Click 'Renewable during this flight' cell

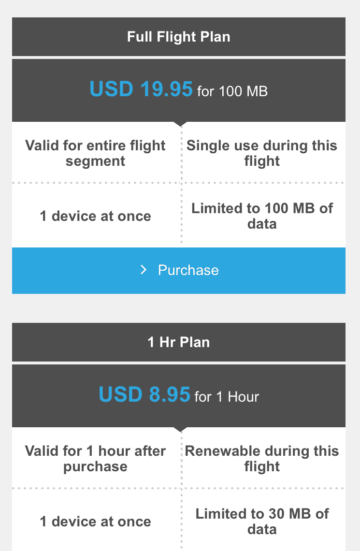click(262, 459)
